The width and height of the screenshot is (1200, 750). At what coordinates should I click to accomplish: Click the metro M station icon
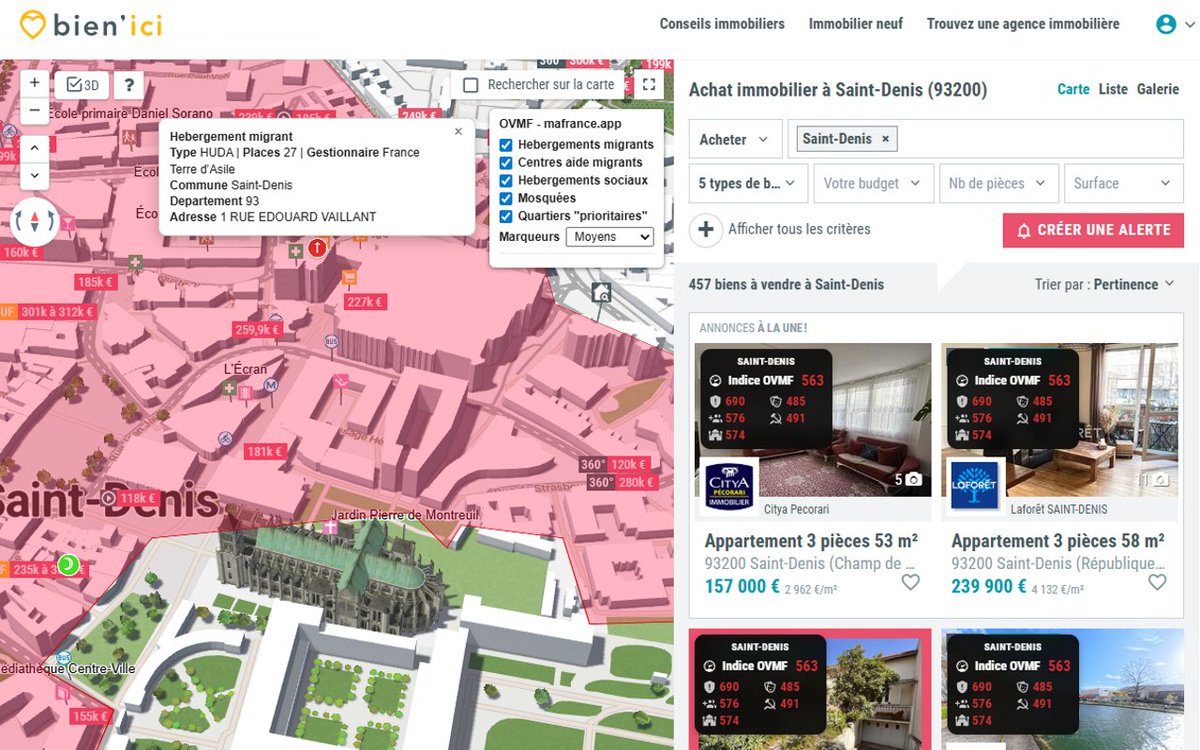271,384
